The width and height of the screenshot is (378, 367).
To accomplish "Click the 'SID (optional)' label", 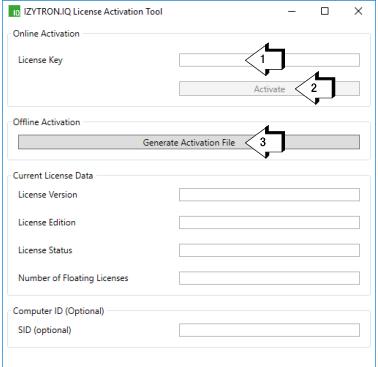I will pos(45,330).
